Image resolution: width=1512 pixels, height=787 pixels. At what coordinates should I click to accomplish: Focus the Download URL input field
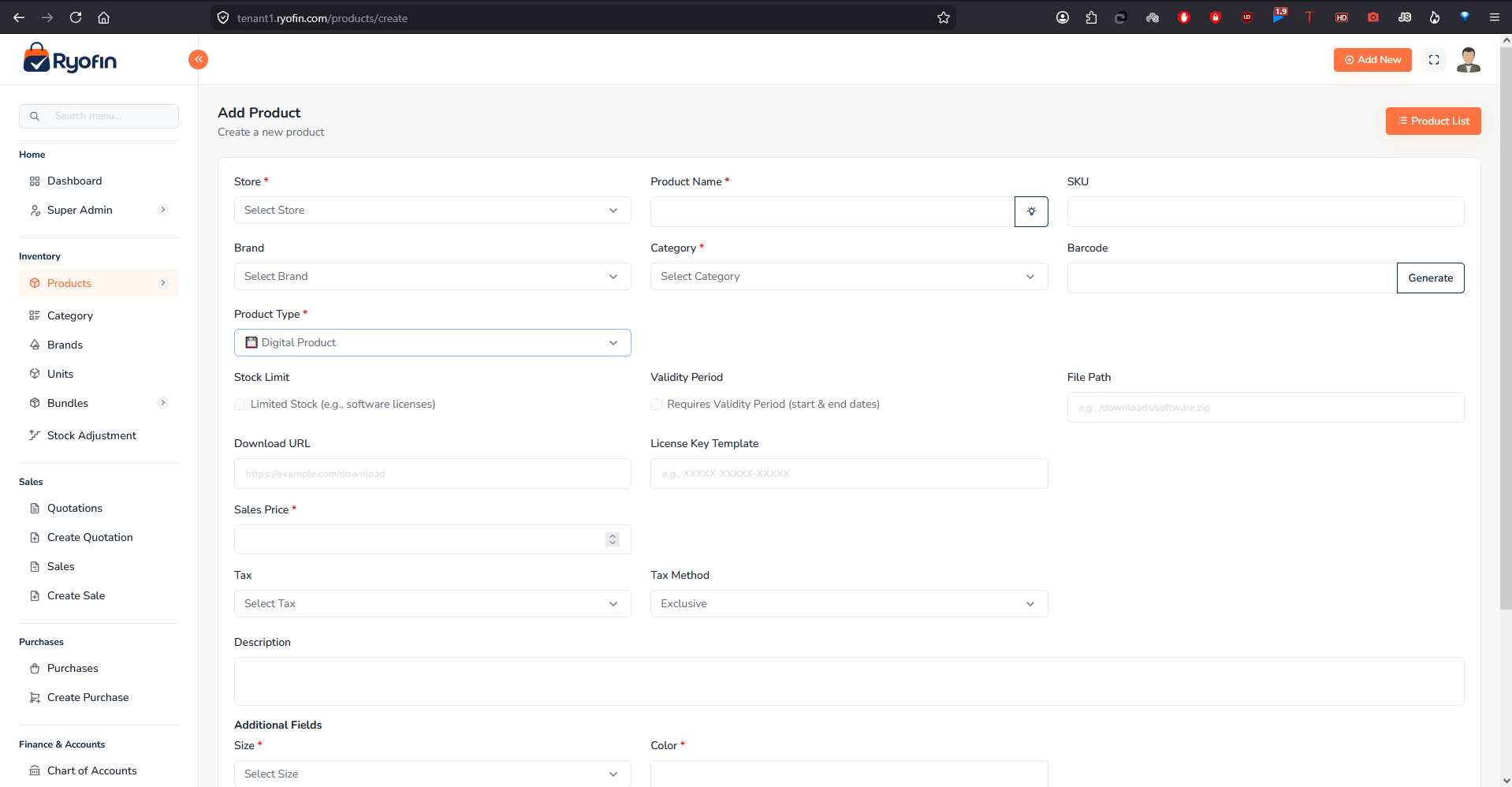tap(432, 473)
